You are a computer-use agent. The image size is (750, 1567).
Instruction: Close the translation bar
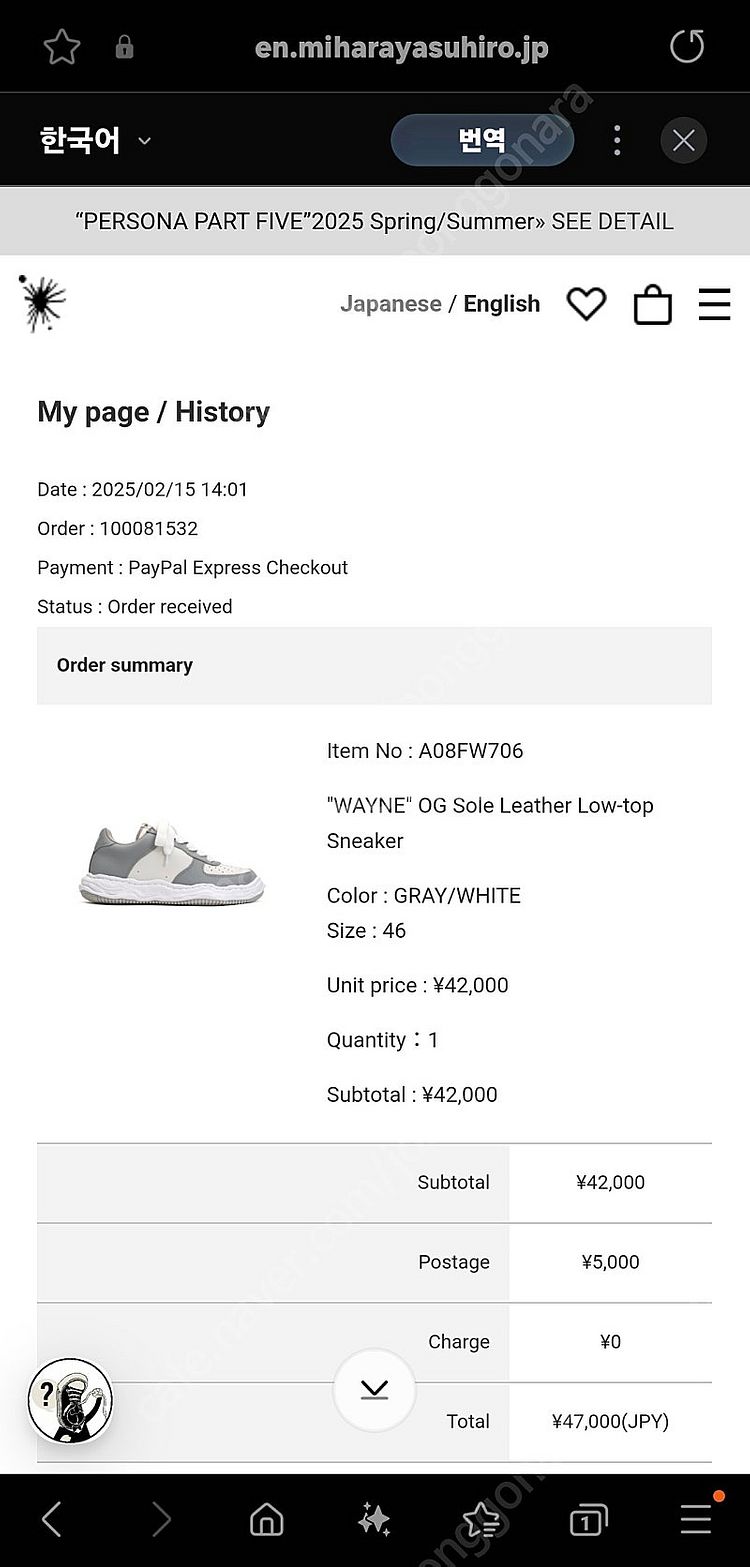[684, 141]
